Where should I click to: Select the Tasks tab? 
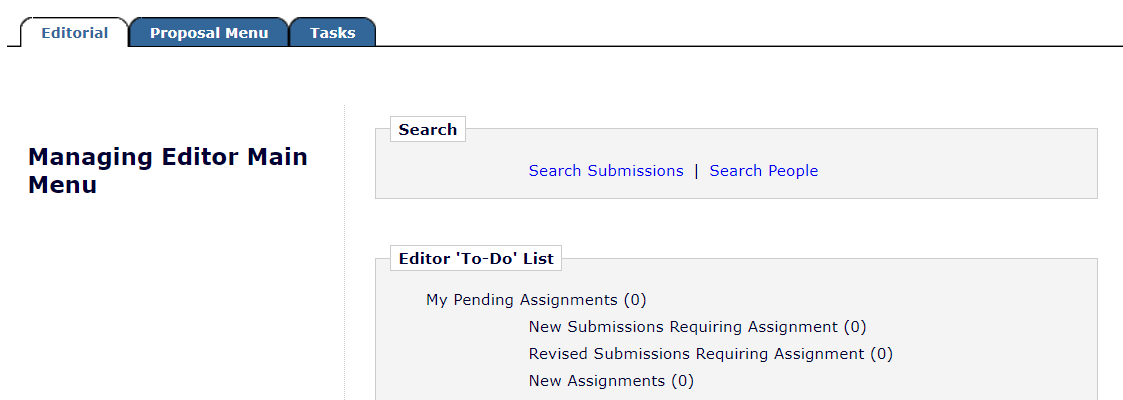coord(332,33)
